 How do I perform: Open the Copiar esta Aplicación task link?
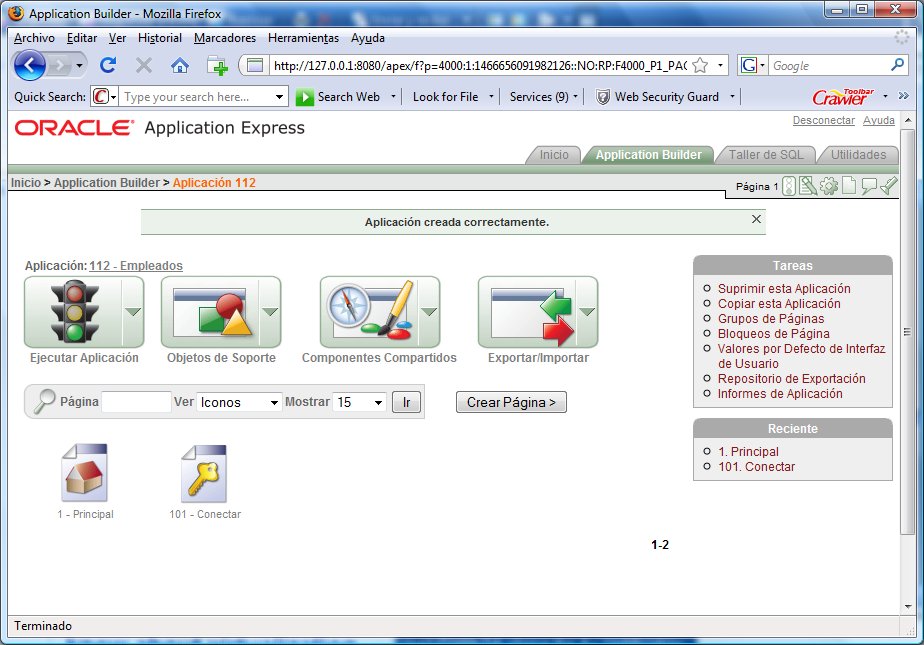coord(779,304)
